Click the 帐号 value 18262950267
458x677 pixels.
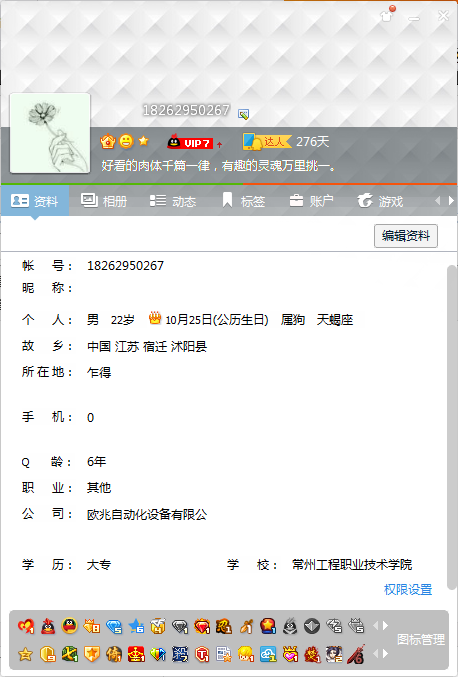[x=126, y=266]
